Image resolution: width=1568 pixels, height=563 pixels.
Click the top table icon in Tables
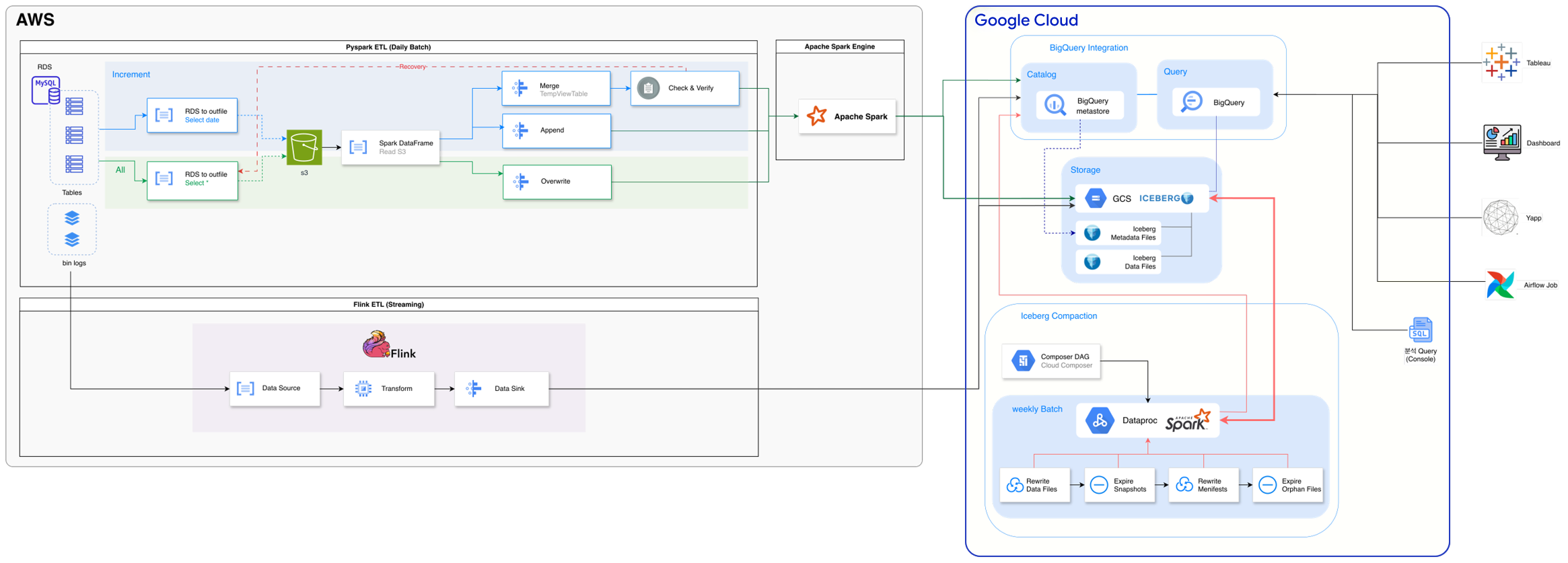pyautogui.click(x=74, y=106)
